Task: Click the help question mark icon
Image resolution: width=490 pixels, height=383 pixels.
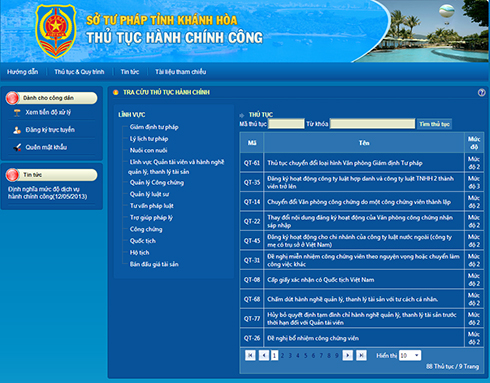Action: coord(481,93)
